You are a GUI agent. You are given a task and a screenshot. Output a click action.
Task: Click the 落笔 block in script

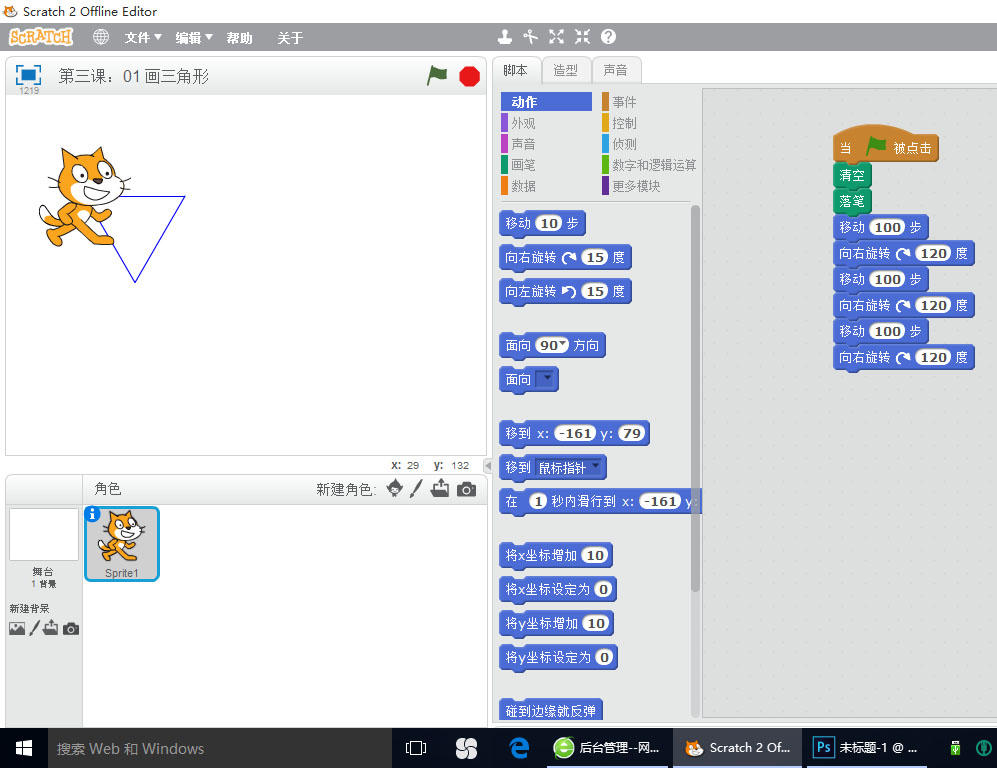(852, 201)
